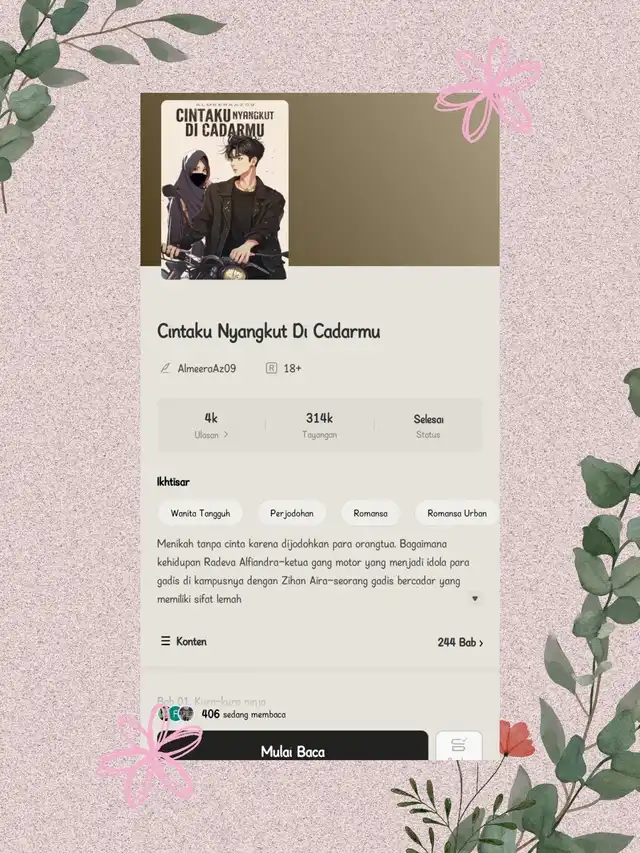The image size is (640, 853).
Task: Select the Perjodohan tag
Action: (x=292, y=513)
